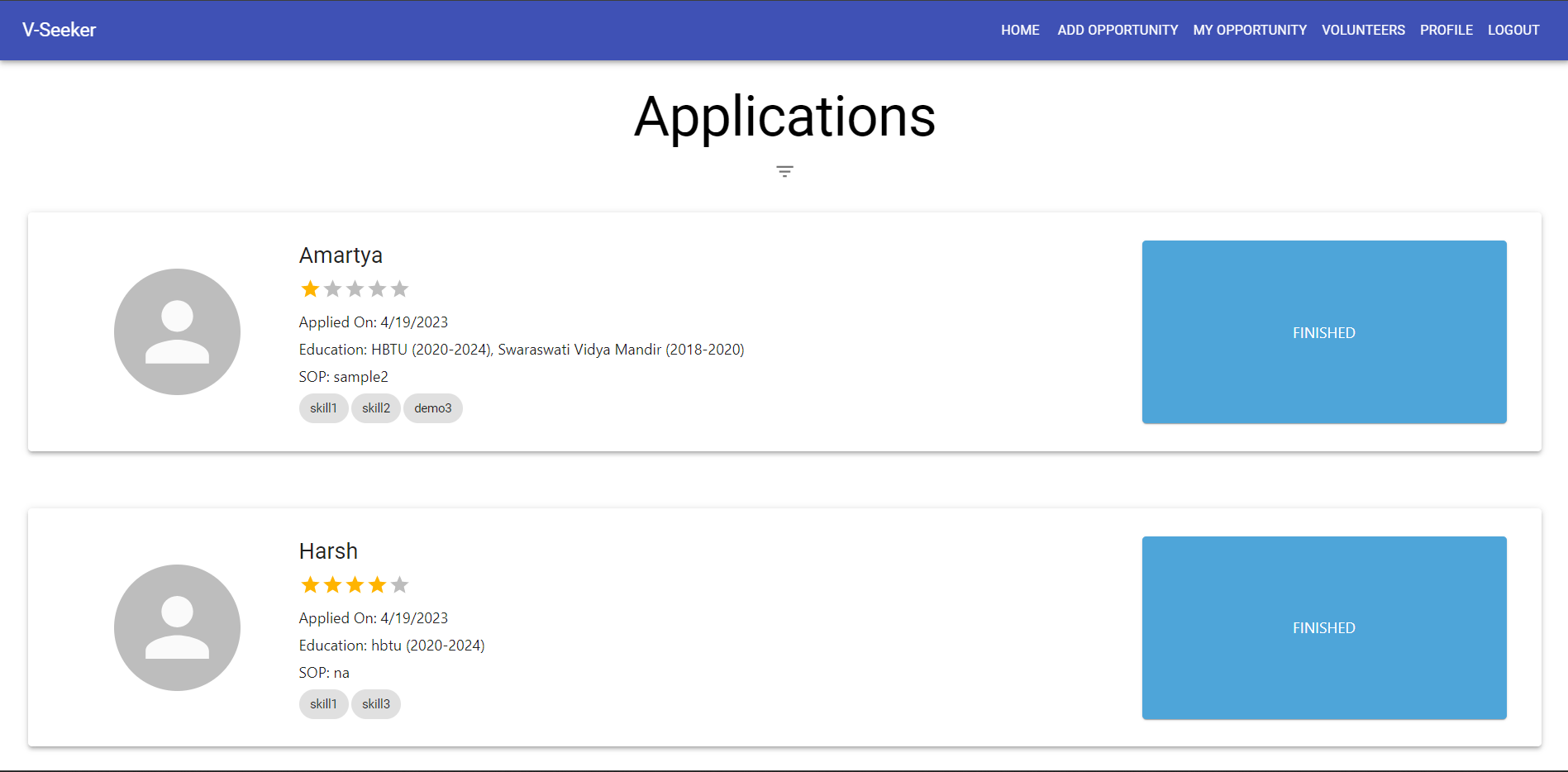Click skill1 chip on Amartya's card
Screen dimensions: 1568x772
point(323,408)
